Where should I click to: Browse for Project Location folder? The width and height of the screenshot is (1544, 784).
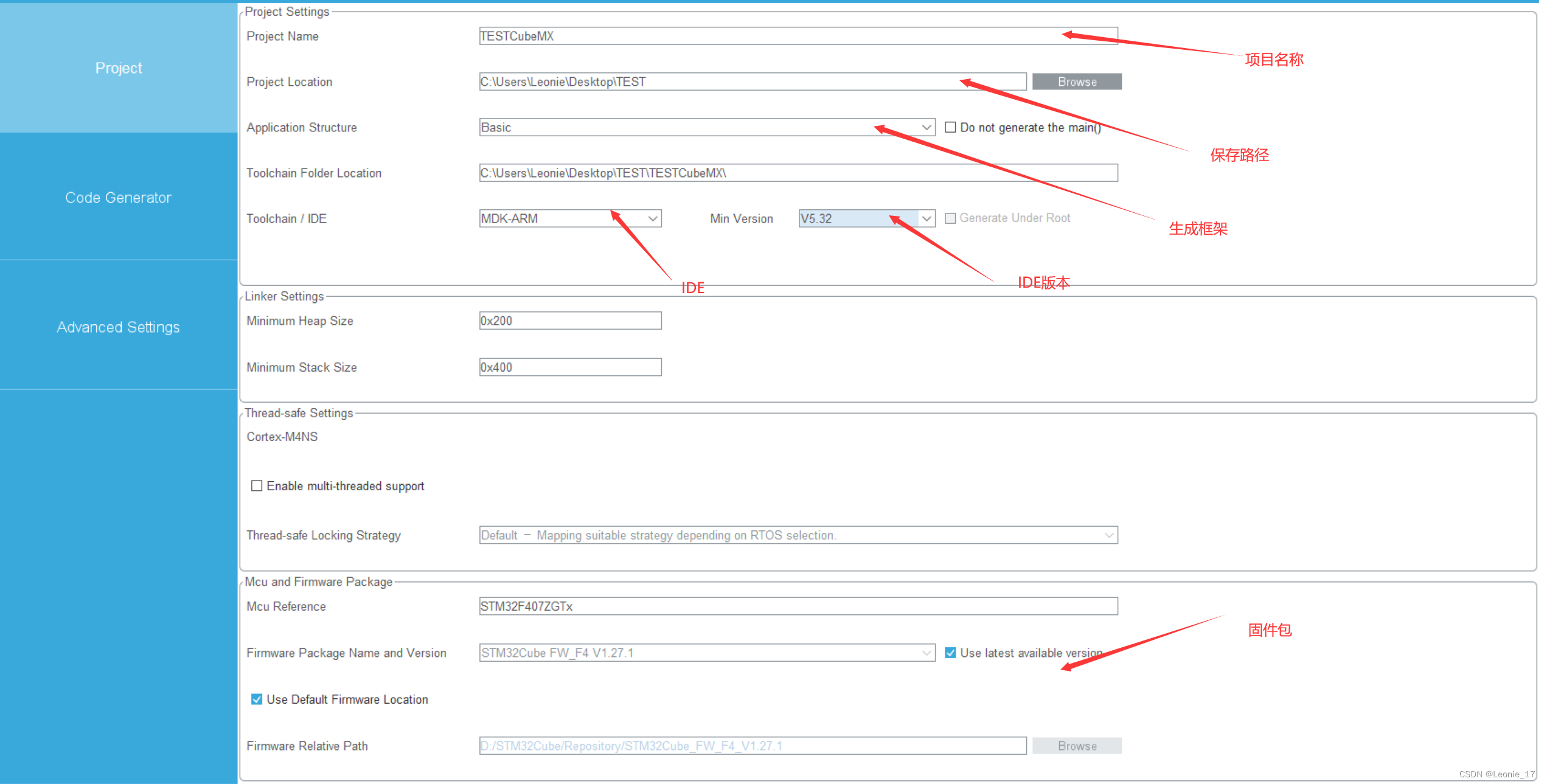(1077, 82)
